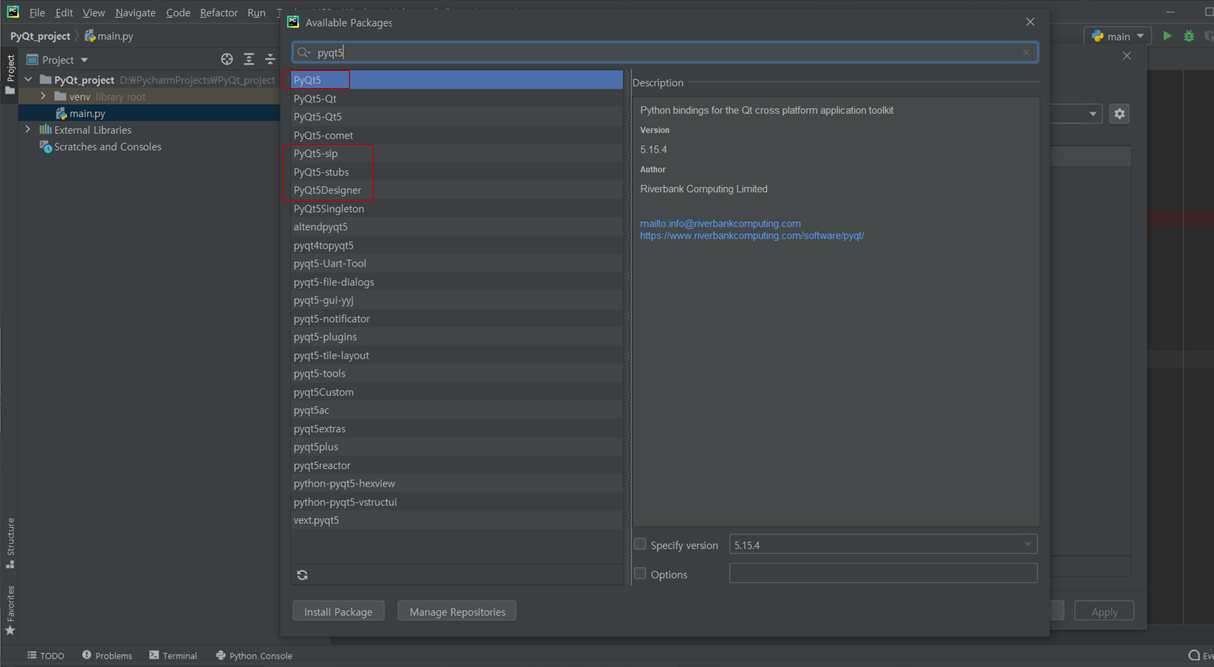
Task: Click the PyCharm logo icon
Action: click(12, 12)
